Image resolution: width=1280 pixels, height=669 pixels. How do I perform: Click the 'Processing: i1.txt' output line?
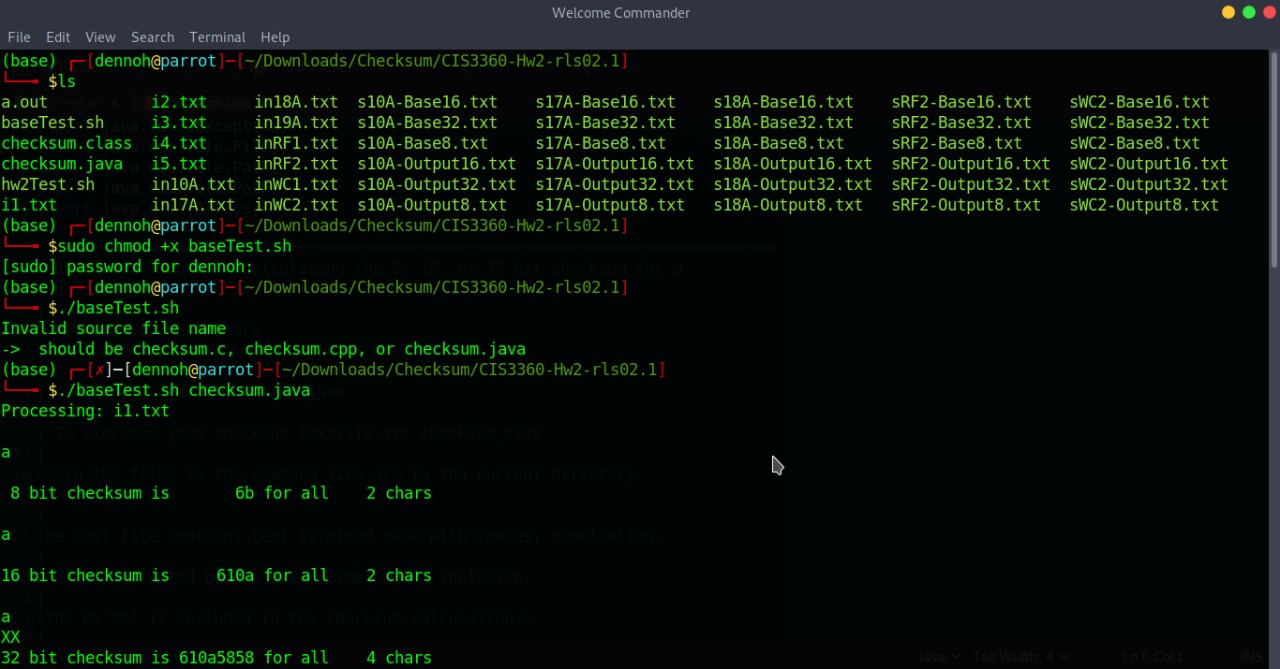click(85, 411)
